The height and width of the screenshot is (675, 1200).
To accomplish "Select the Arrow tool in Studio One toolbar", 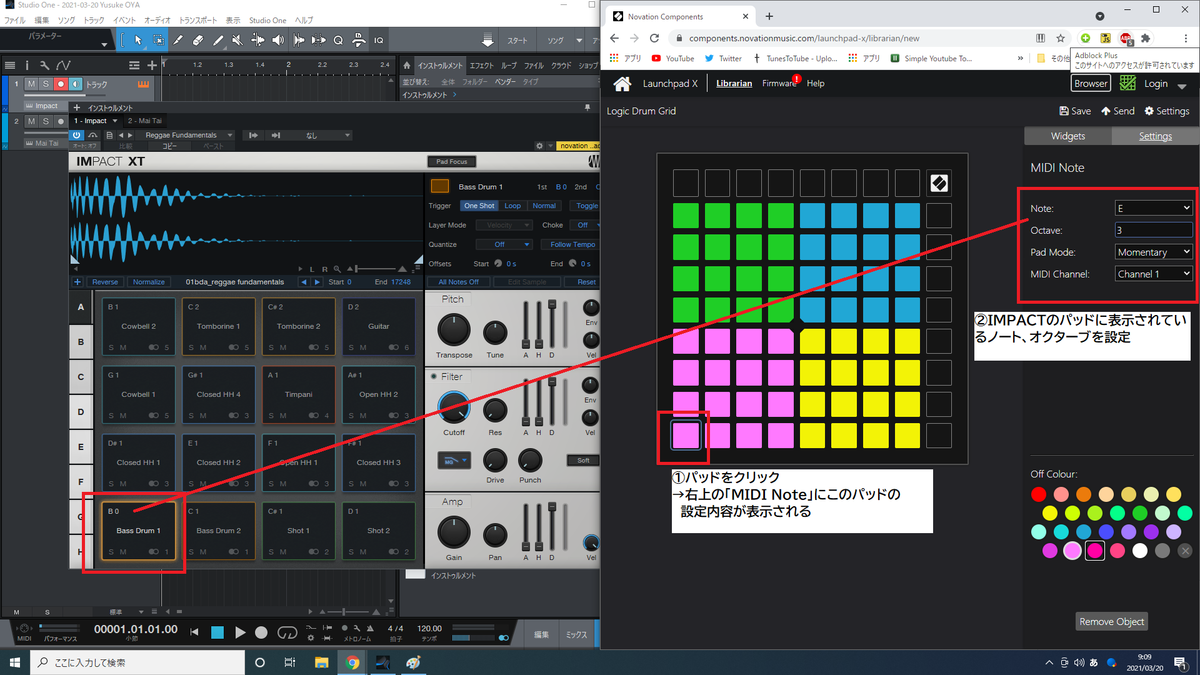I will tap(139, 40).
